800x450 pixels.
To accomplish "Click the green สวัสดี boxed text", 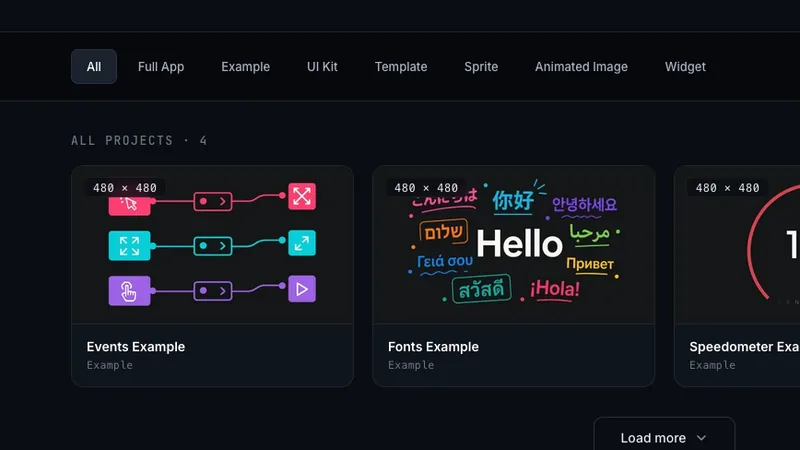I will point(482,289).
